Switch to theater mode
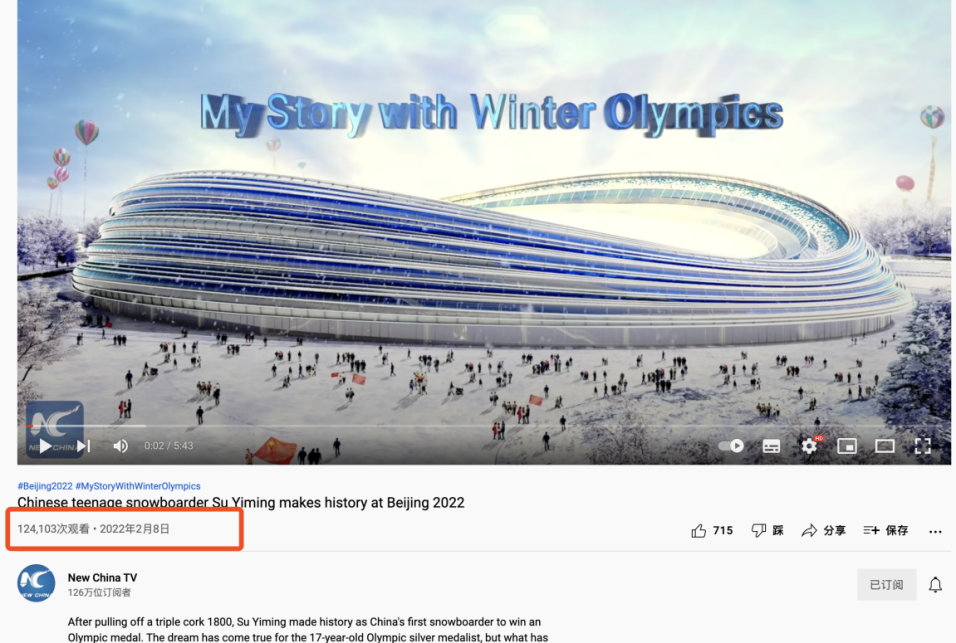Viewport: 956px width, 643px height. click(885, 446)
